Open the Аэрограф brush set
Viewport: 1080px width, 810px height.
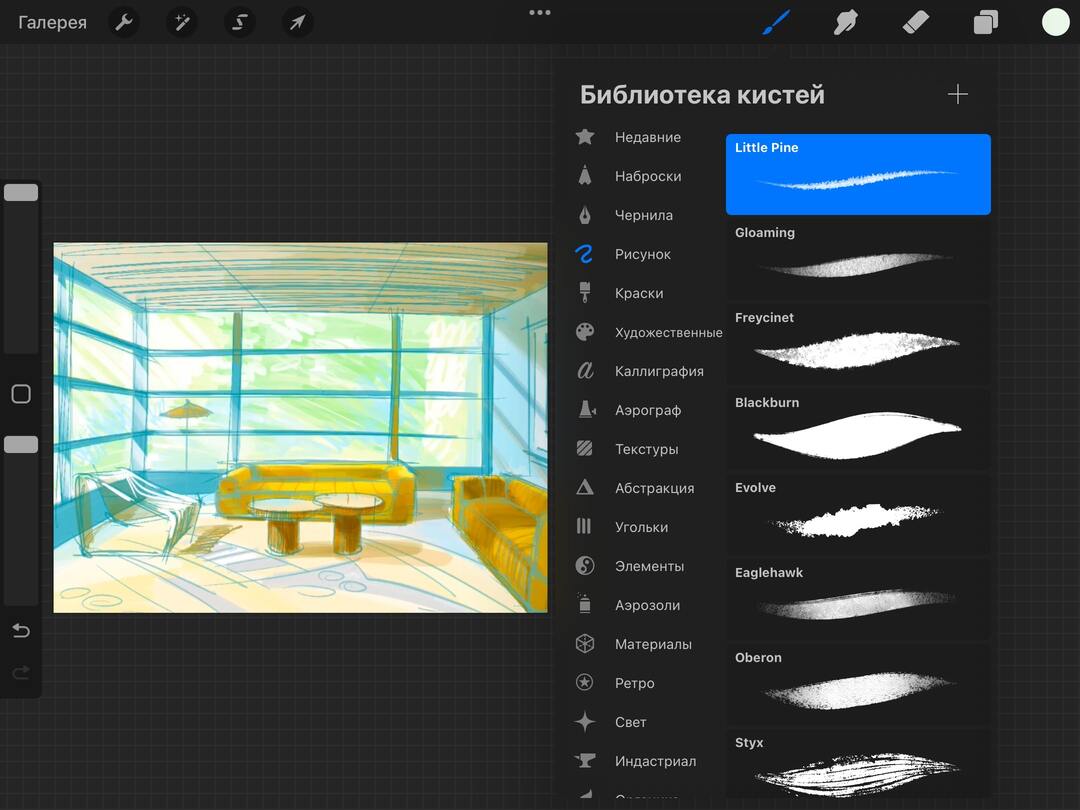point(647,410)
